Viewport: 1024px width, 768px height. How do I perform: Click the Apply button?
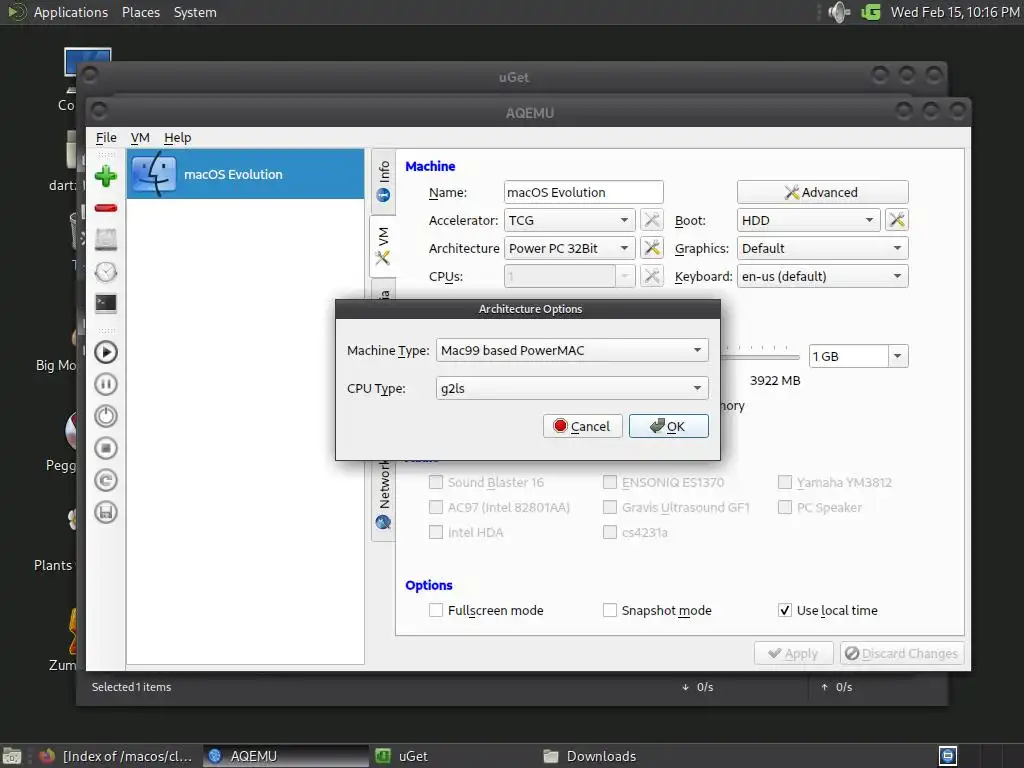click(793, 653)
